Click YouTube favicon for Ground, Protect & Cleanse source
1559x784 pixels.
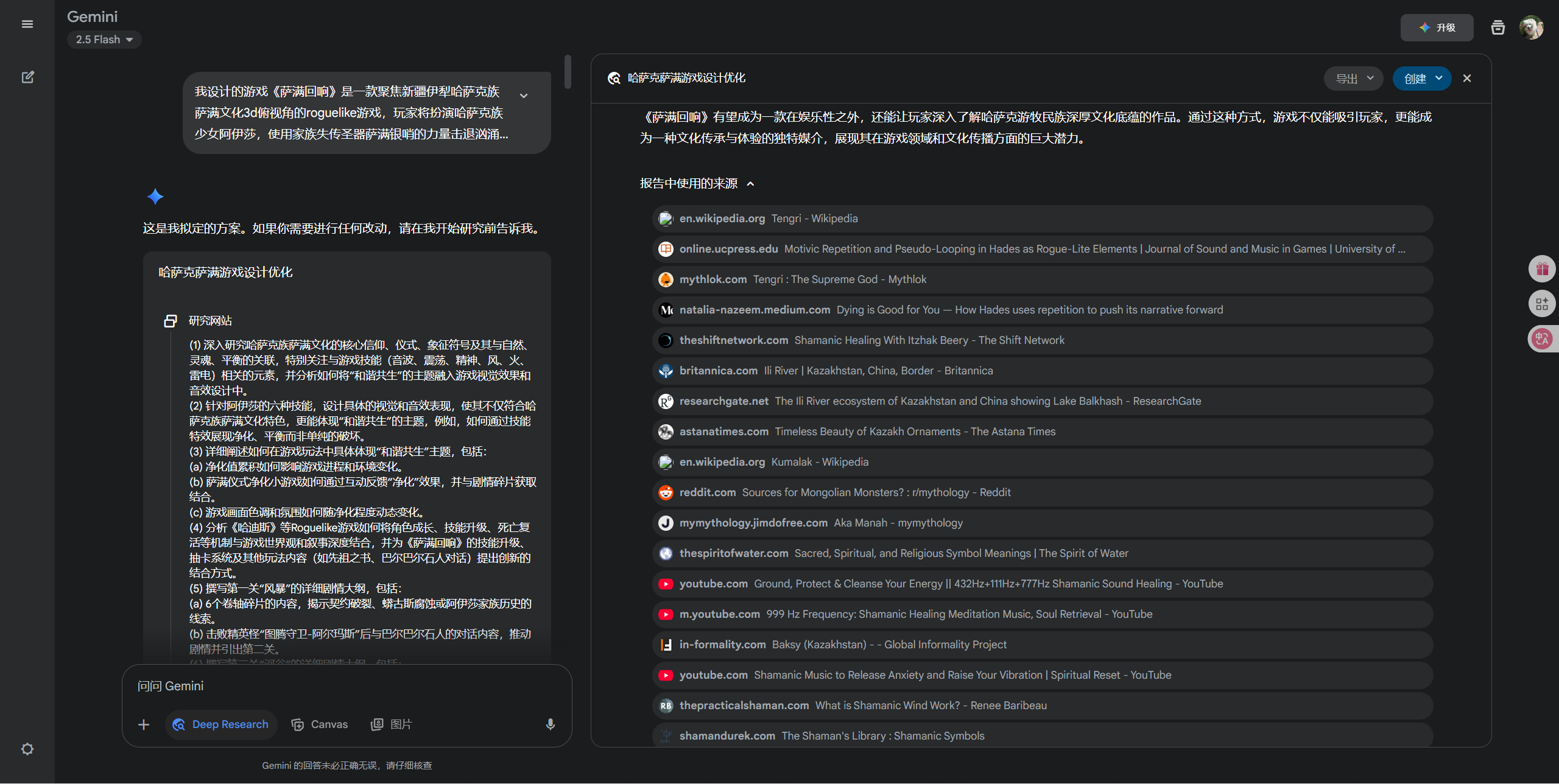point(666,584)
